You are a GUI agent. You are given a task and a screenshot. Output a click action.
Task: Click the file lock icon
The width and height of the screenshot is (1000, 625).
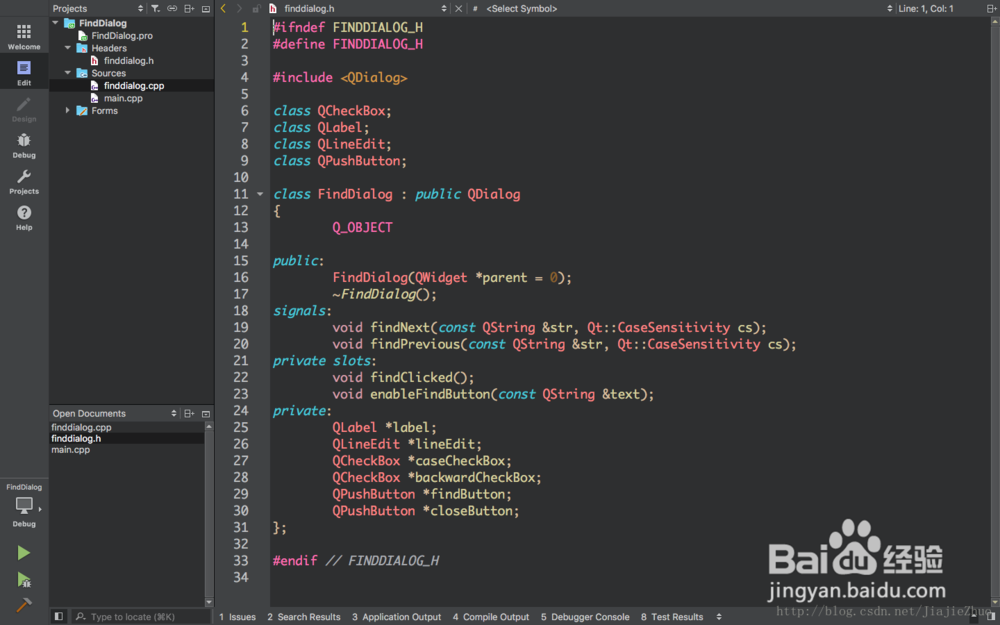256,8
